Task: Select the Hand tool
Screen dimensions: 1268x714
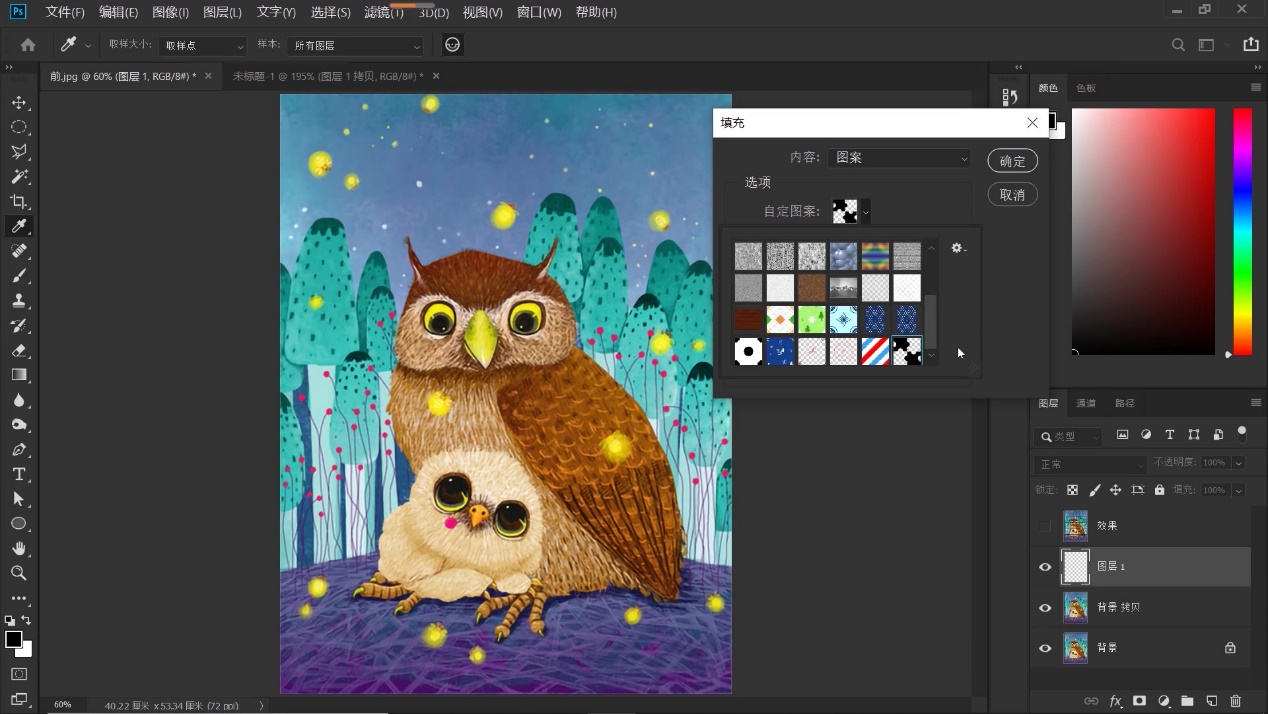Action: point(19,548)
